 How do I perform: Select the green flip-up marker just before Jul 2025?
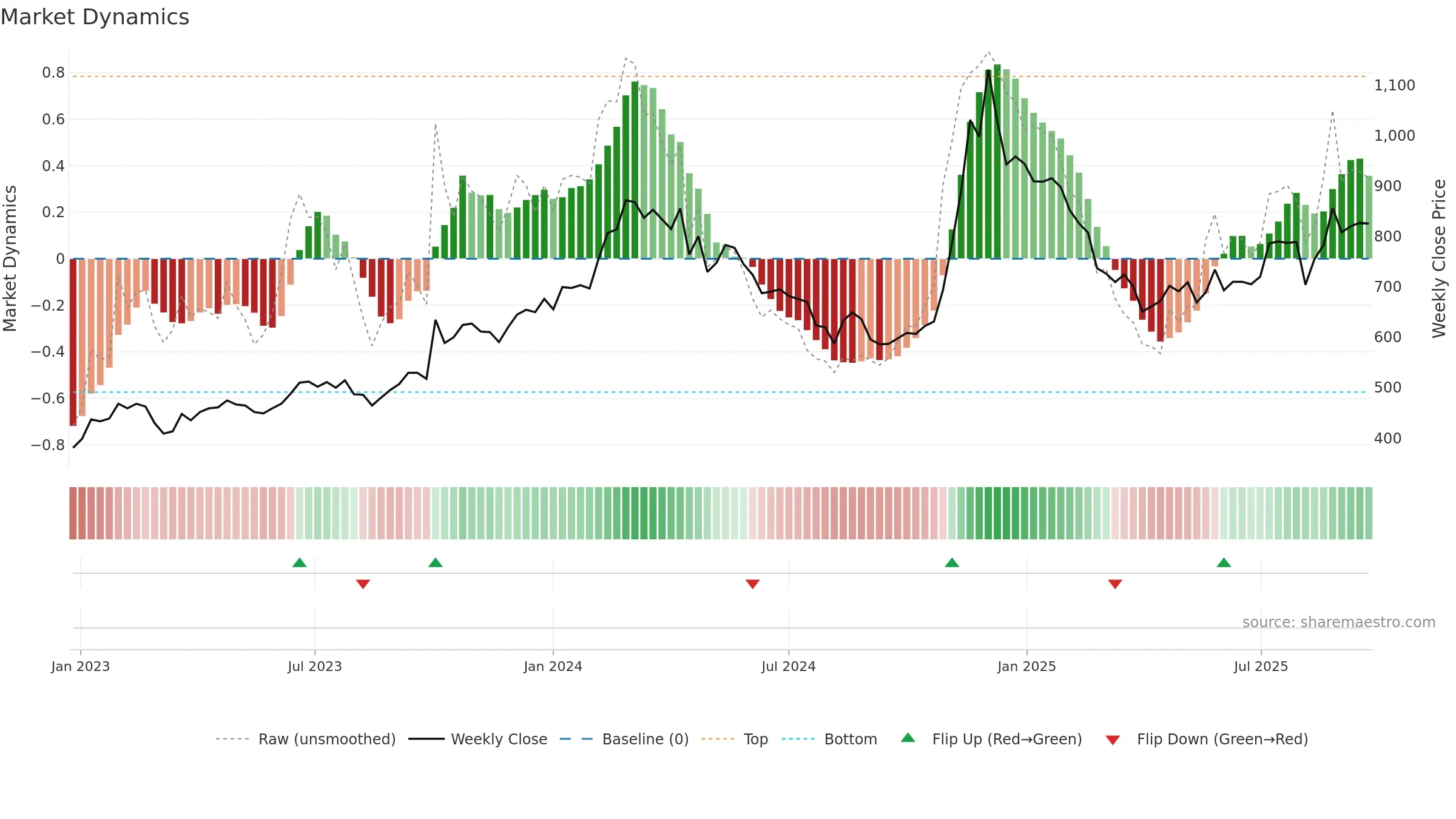[1224, 562]
